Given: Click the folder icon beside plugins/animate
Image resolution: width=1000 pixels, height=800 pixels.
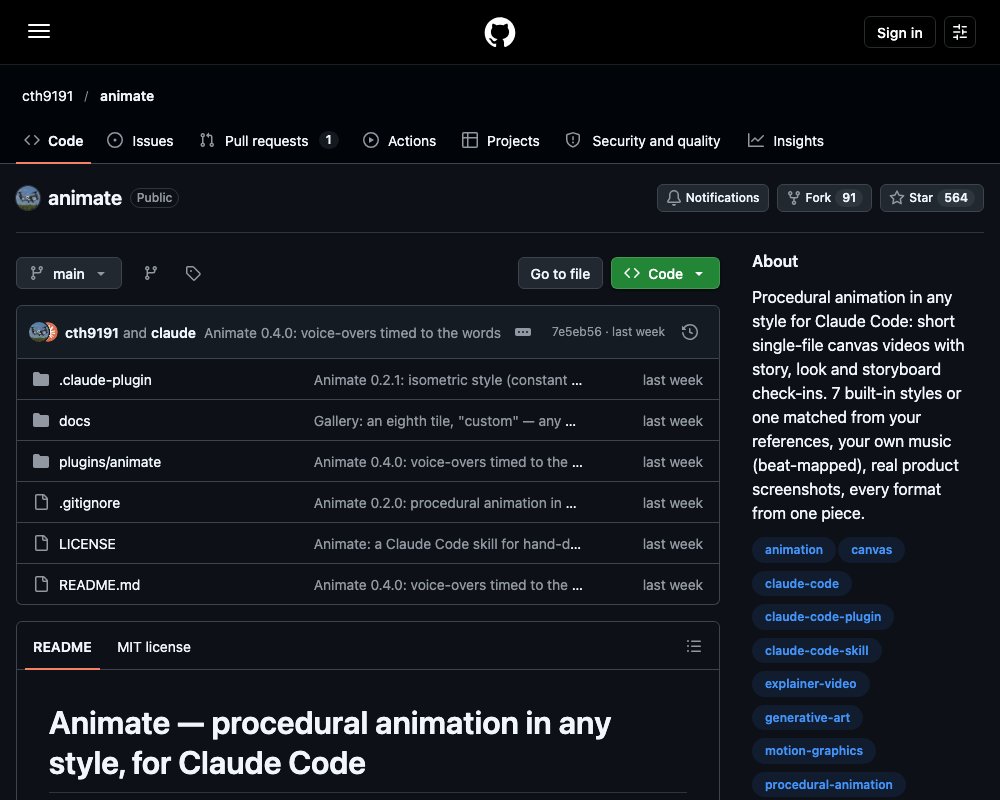Looking at the screenshot, I should pyautogui.click(x=41, y=461).
